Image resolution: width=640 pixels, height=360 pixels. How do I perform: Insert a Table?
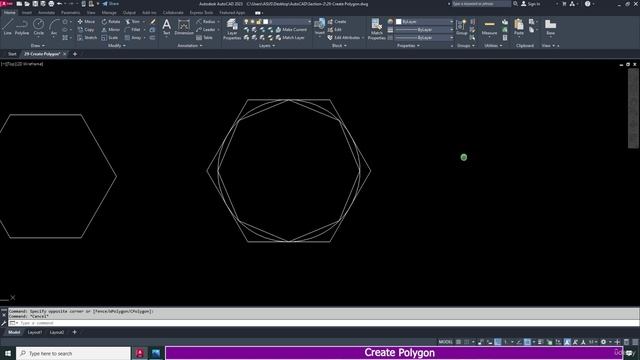pyautogui.click(x=204, y=38)
